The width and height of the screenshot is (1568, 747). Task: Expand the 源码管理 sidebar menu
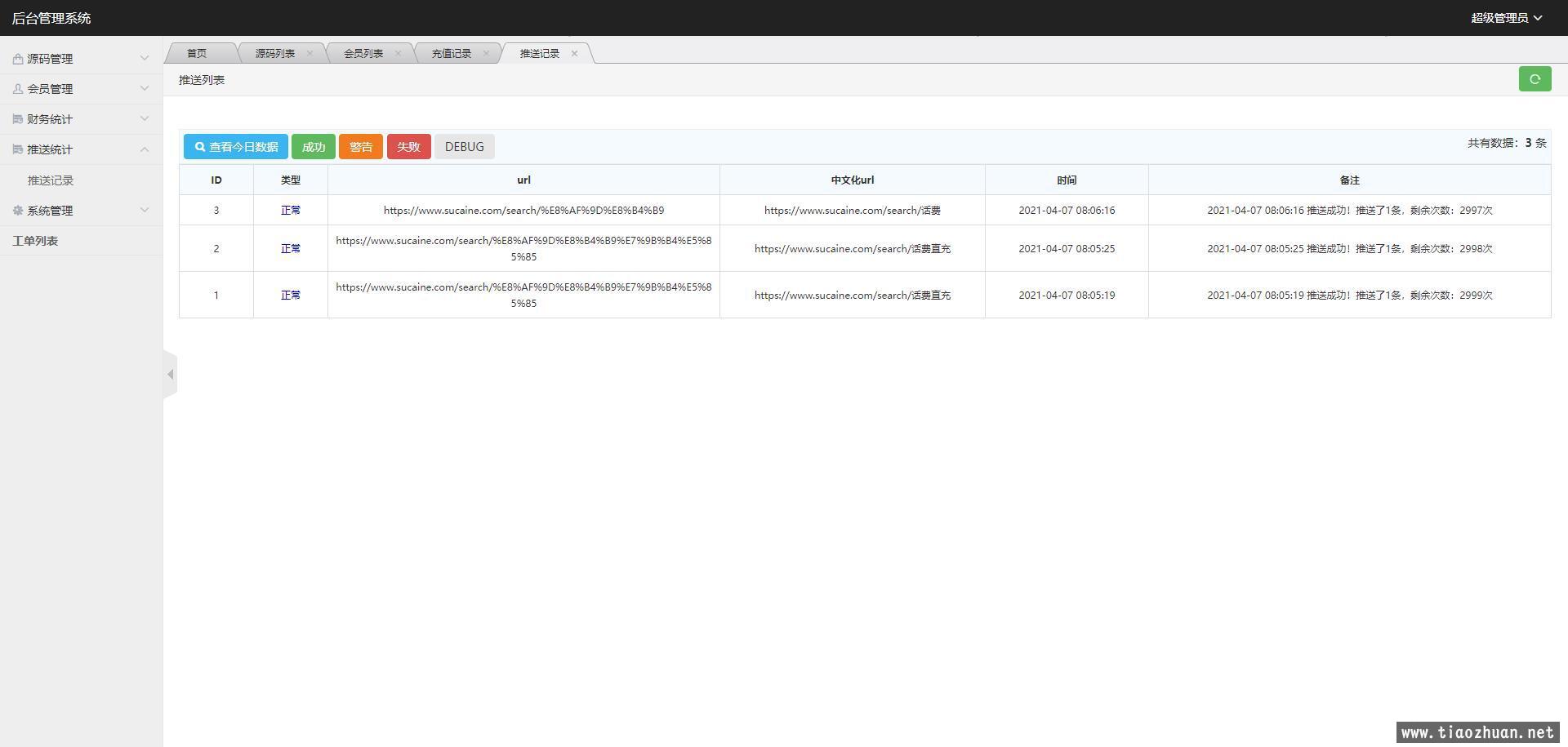point(80,59)
